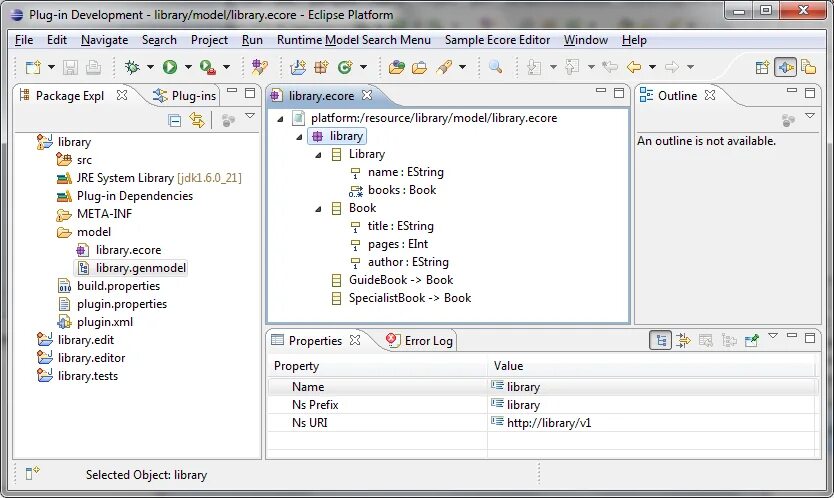Click the Debug bug icon
This screenshot has height=498, width=834.
click(x=132, y=67)
